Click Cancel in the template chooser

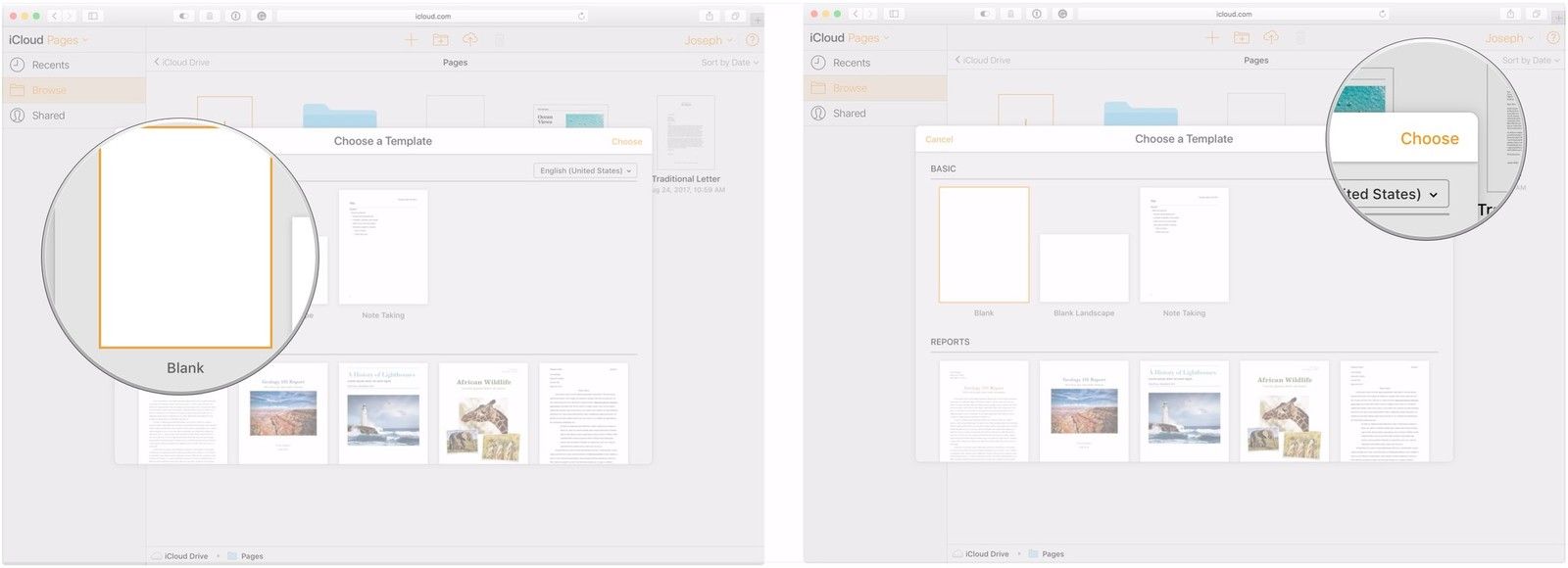point(939,139)
